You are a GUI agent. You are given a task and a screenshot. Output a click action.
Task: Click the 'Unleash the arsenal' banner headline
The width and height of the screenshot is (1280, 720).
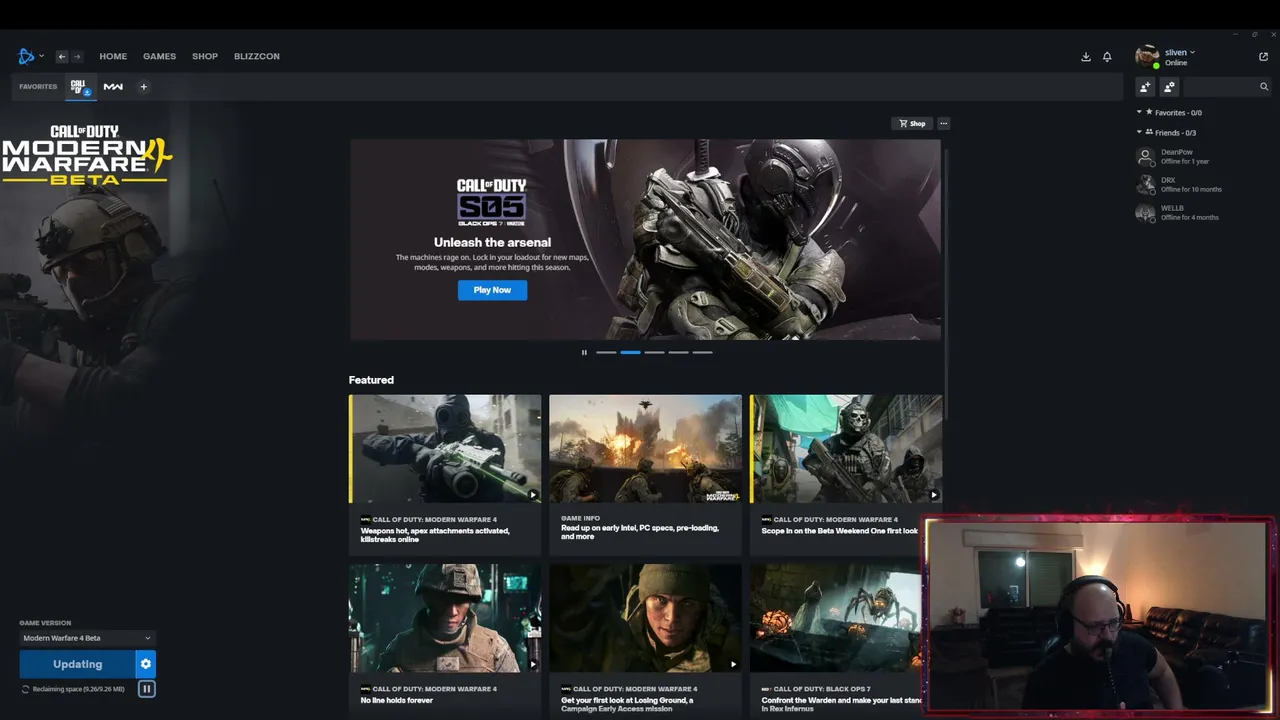tap(492, 242)
